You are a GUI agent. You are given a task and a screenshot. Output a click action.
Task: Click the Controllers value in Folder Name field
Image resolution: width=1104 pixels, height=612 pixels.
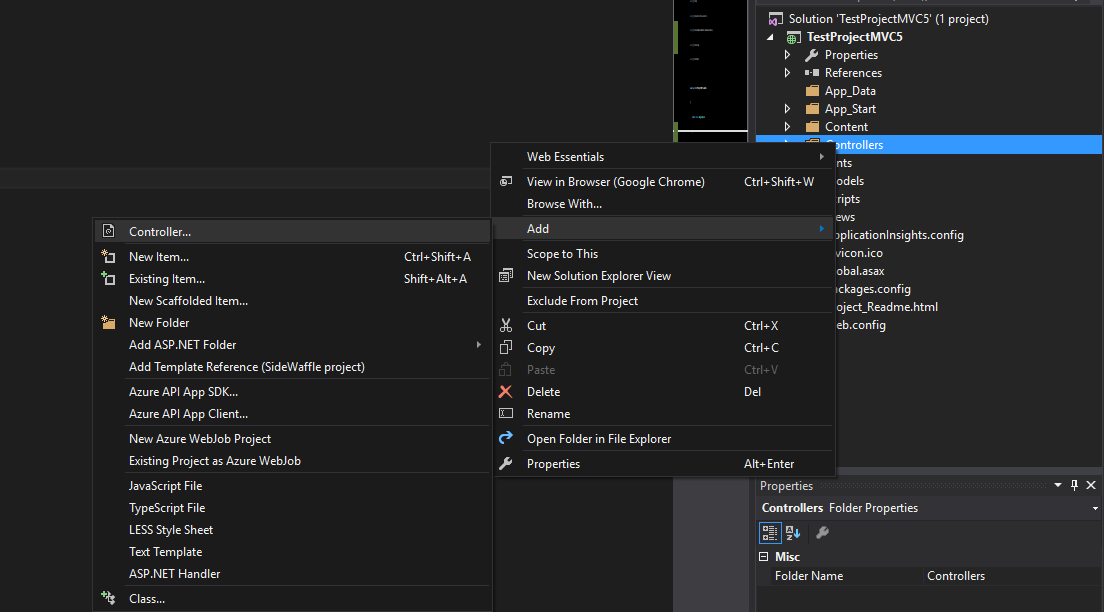click(955, 576)
